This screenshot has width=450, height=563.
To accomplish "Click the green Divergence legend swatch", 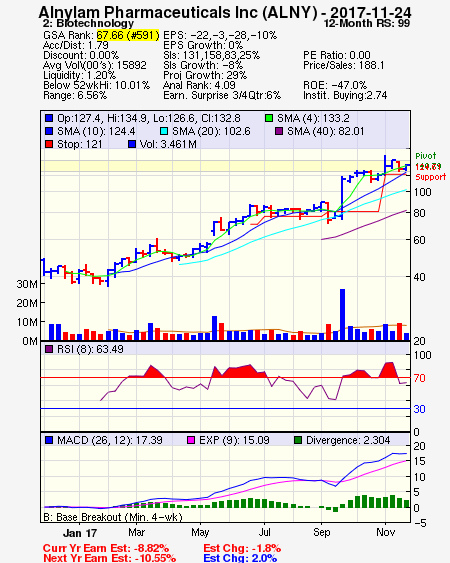I will tap(298, 440).
